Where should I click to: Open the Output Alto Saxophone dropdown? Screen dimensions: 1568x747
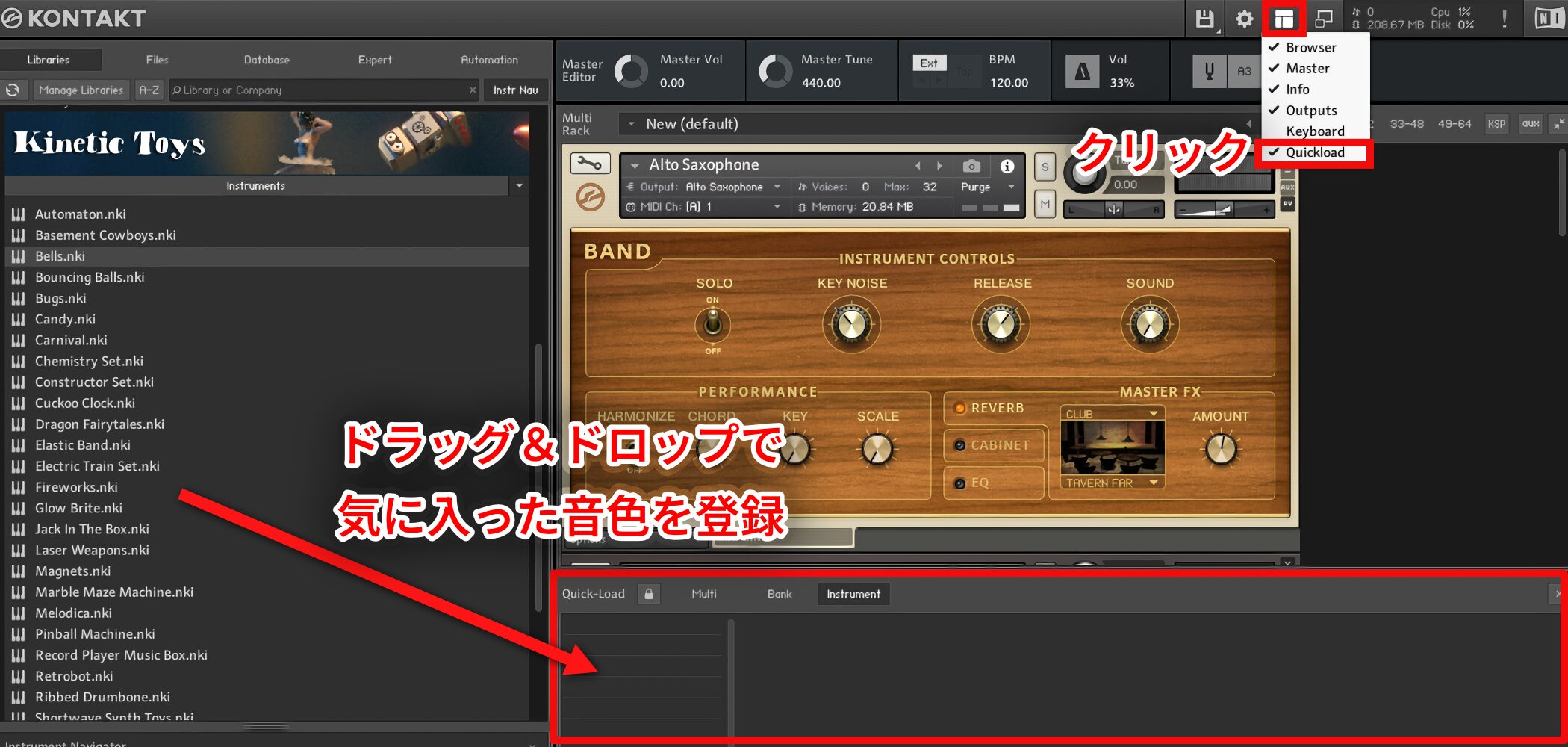pyautogui.click(x=777, y=187)
